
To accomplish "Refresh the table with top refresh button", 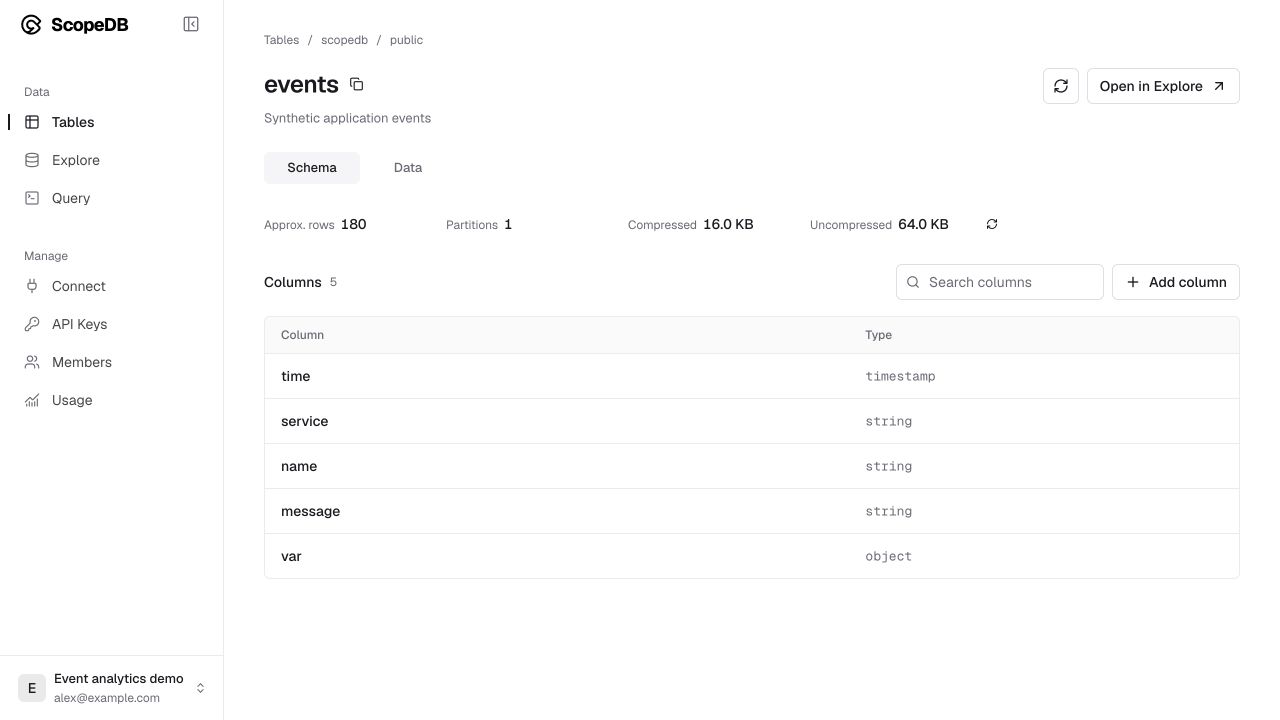I will click(1061, 86).
